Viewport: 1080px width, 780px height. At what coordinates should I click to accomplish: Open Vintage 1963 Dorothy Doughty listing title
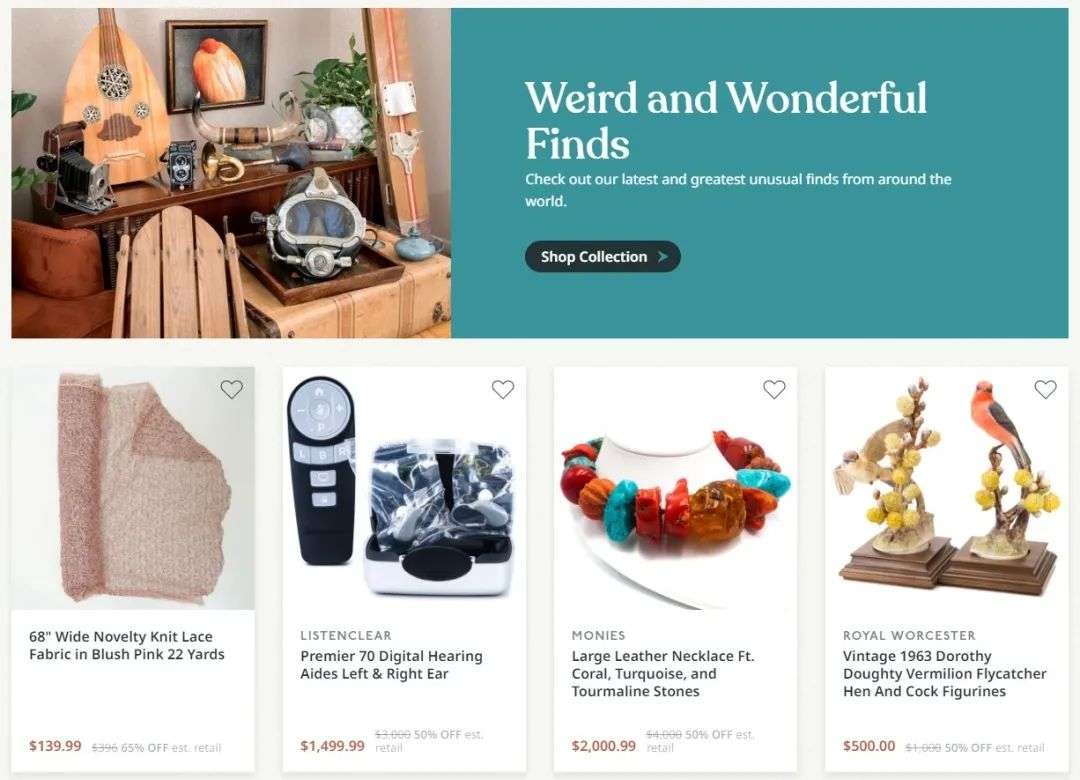click(944, 674)
